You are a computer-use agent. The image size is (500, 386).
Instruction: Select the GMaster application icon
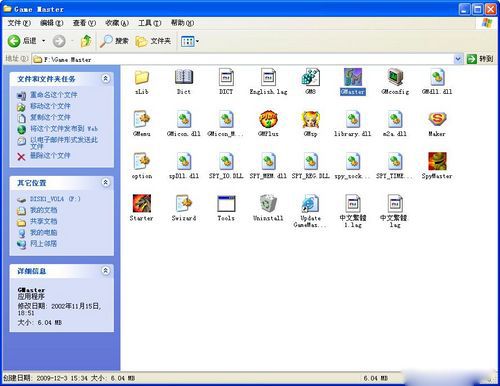click(353, 77)
